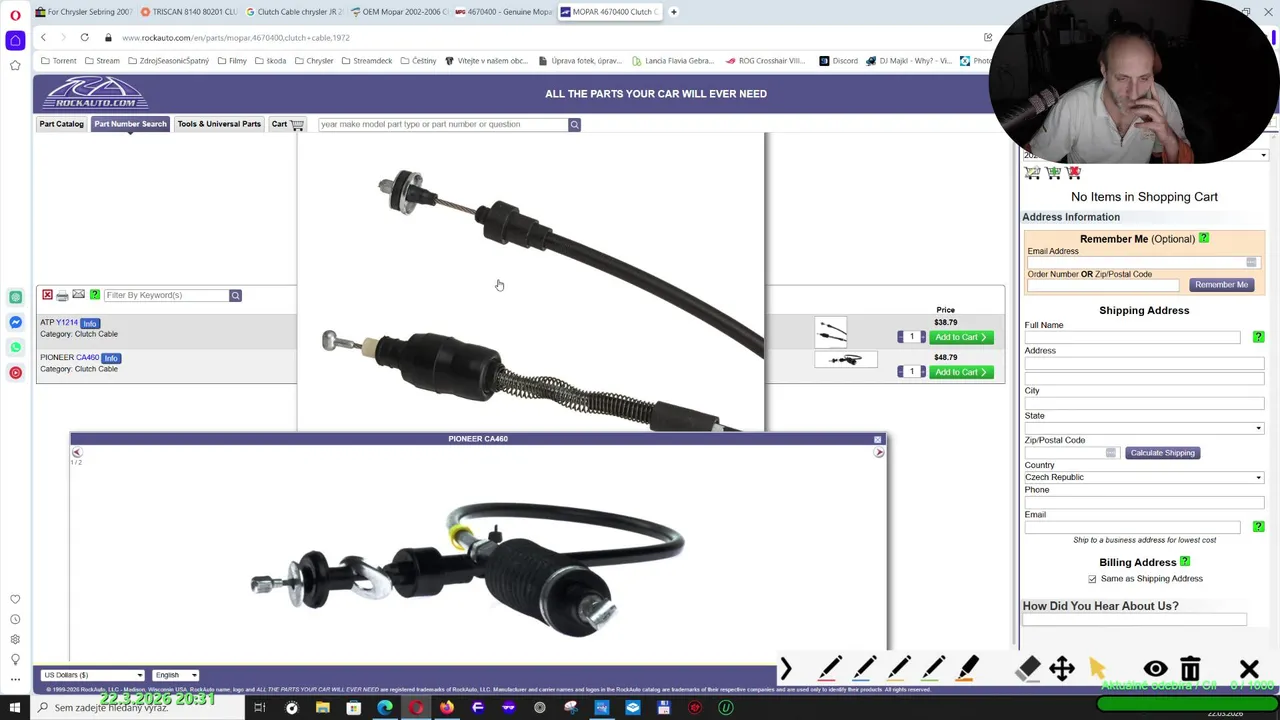Open the bookmarks star icon in sidebar

15,65
